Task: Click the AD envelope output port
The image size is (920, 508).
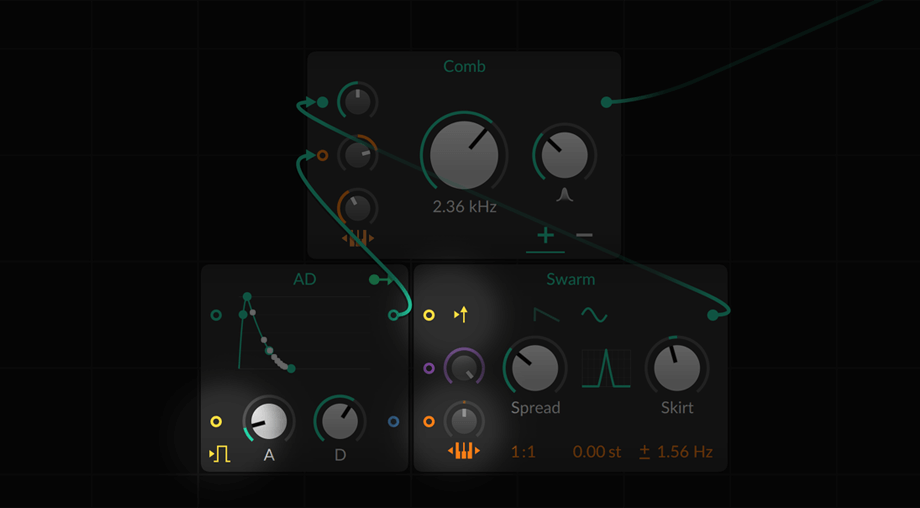Action: tap(393, 316)
